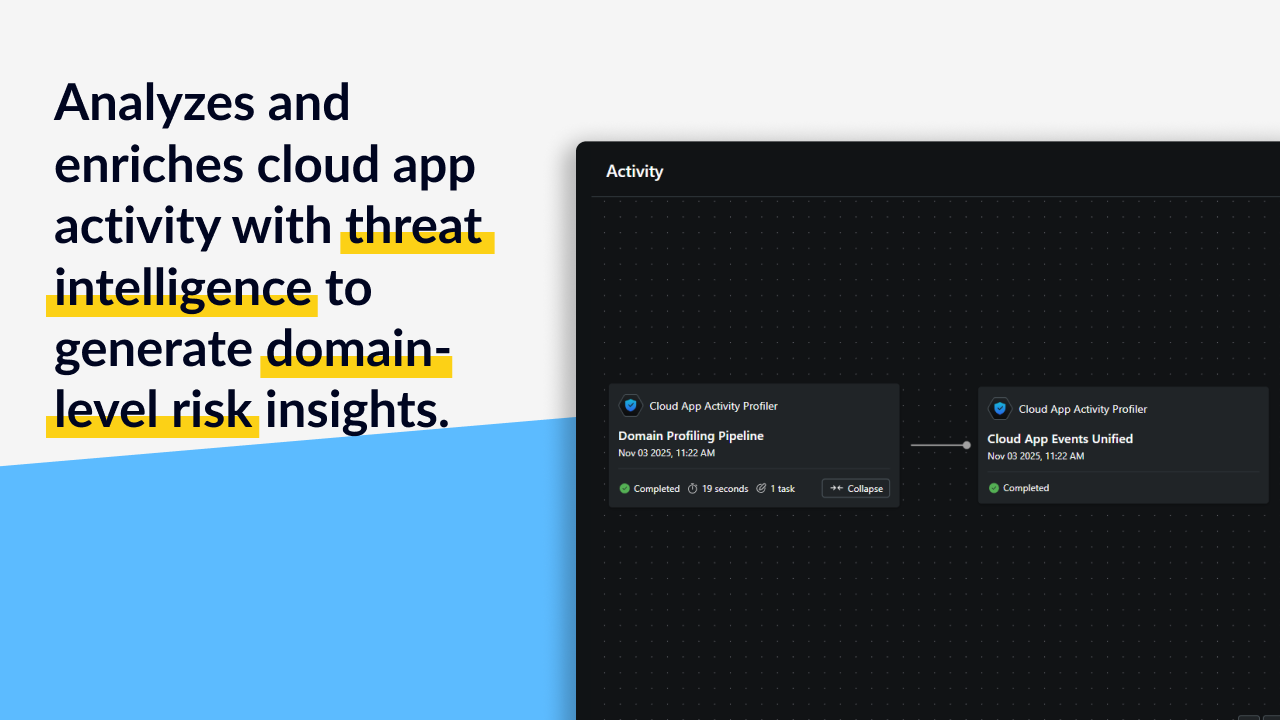Click the 1 task count label

(782, 489)
